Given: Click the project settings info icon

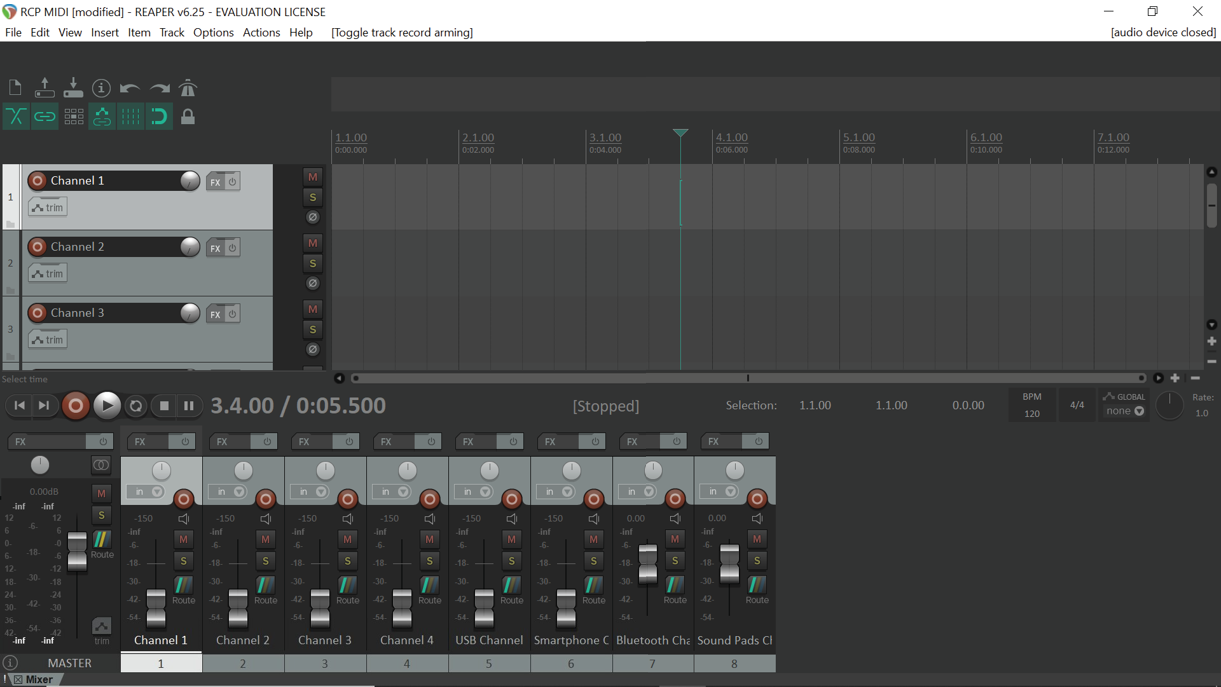Looking at the screenshot, I should click(101, 88).
